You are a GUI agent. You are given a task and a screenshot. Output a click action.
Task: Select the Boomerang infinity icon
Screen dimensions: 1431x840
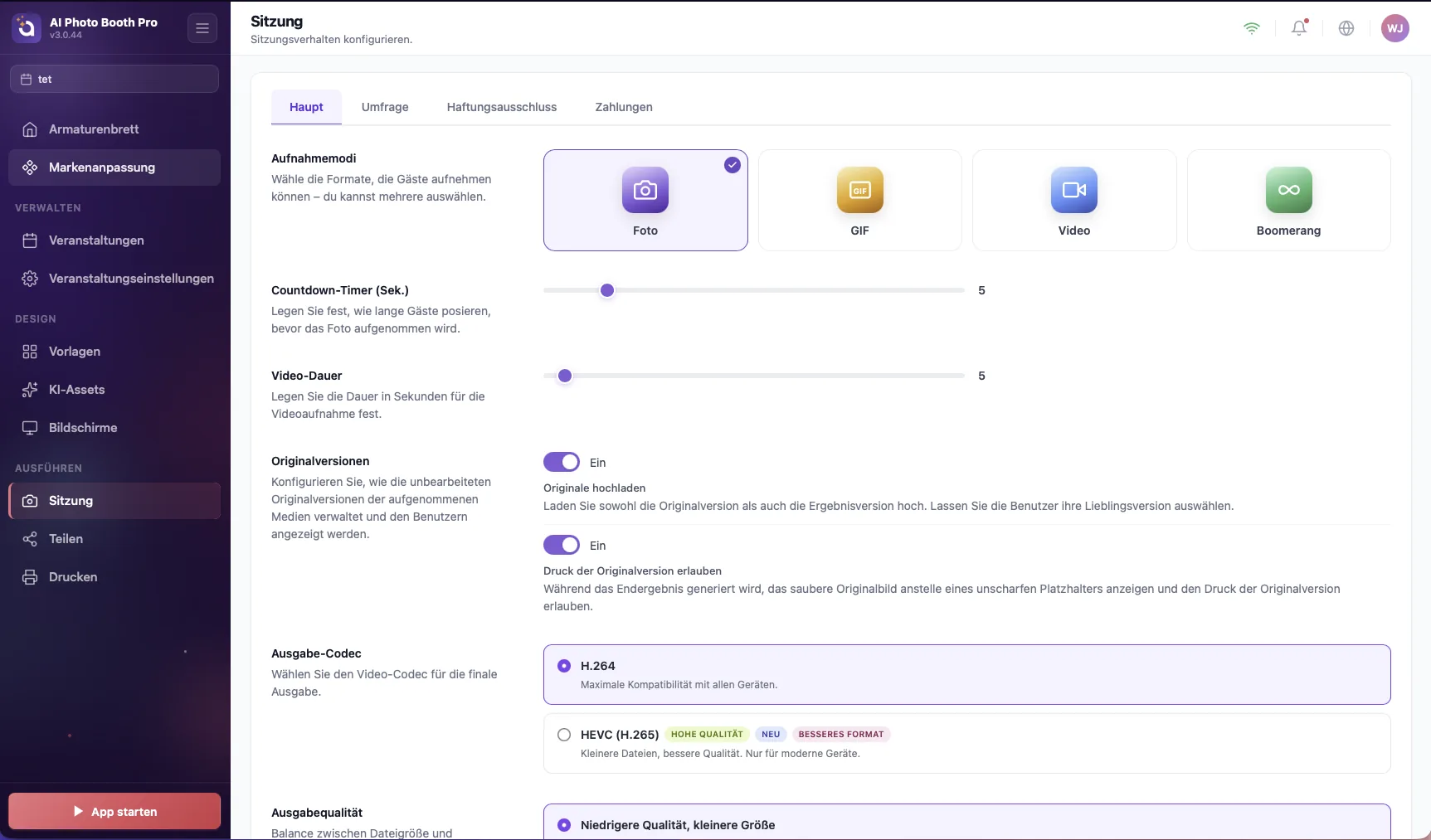1288,190
